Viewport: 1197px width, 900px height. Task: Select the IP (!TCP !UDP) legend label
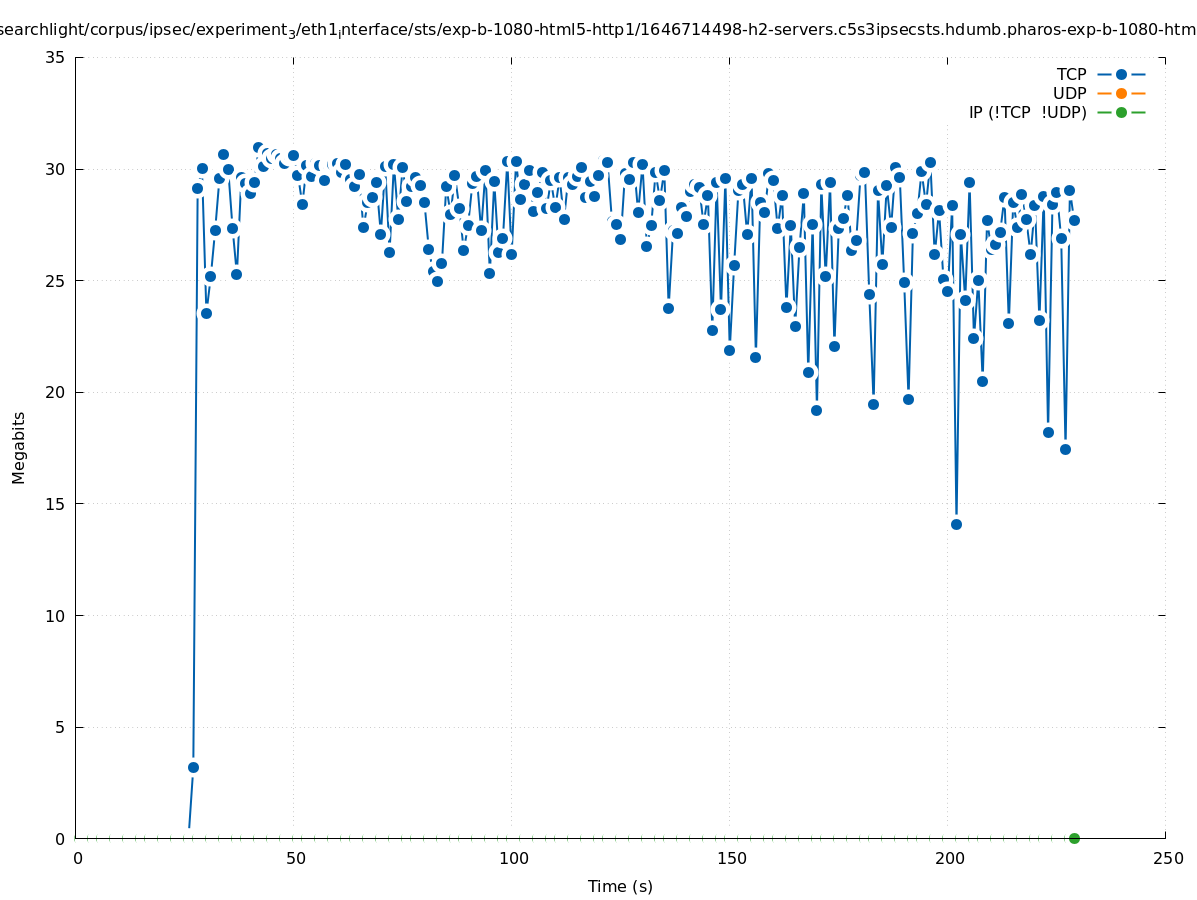[x=1027, y=112]
